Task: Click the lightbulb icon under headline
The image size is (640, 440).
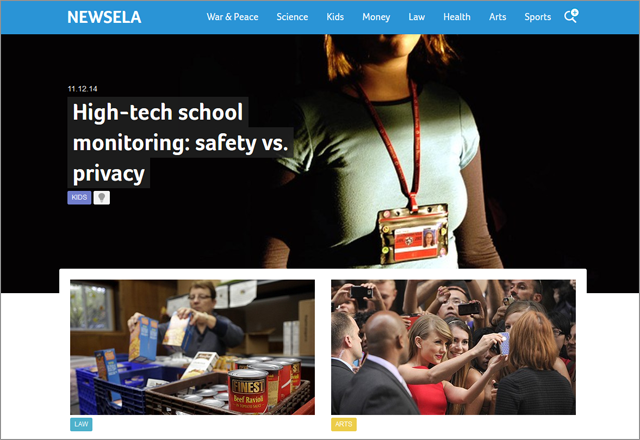Action: (x=102, y=198)
